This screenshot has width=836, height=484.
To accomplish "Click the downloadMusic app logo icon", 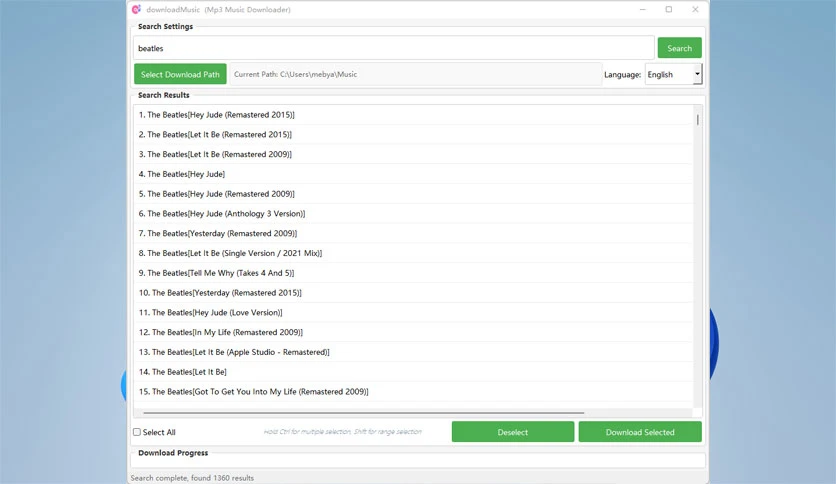I will coord(136,9).
